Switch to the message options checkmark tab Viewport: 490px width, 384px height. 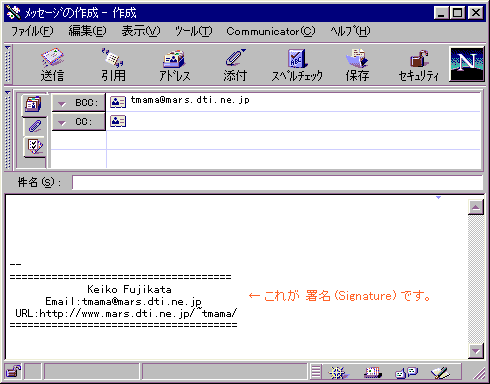35,146
